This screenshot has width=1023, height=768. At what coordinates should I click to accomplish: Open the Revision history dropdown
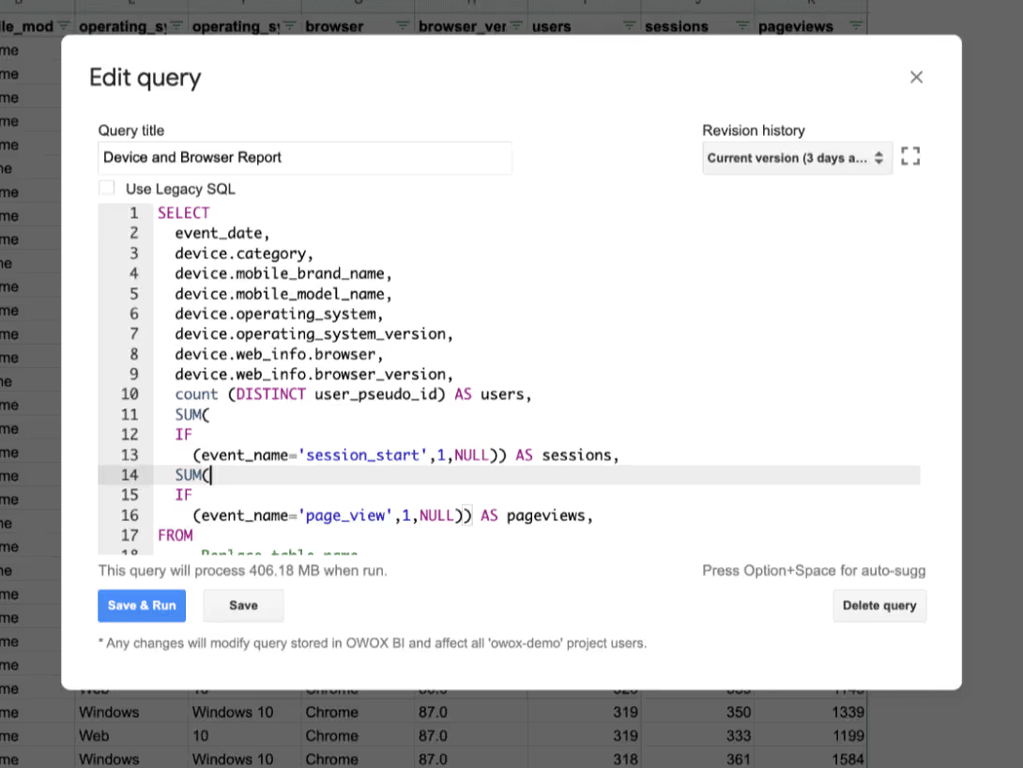(797, 158)
